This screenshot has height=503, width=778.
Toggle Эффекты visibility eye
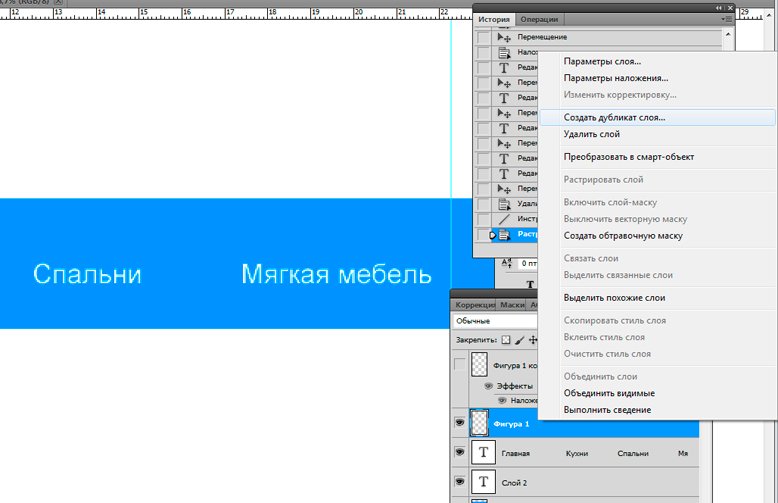pos(489,385)
